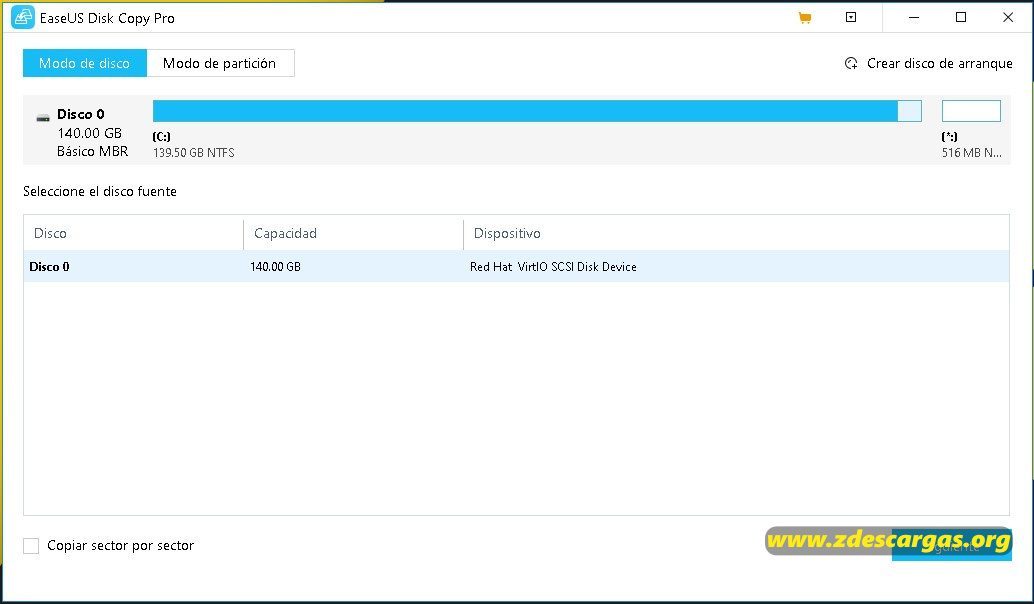Select Disco 0 row in the table
Screen dimensions: 1034x604
click(x=516, y=266)
